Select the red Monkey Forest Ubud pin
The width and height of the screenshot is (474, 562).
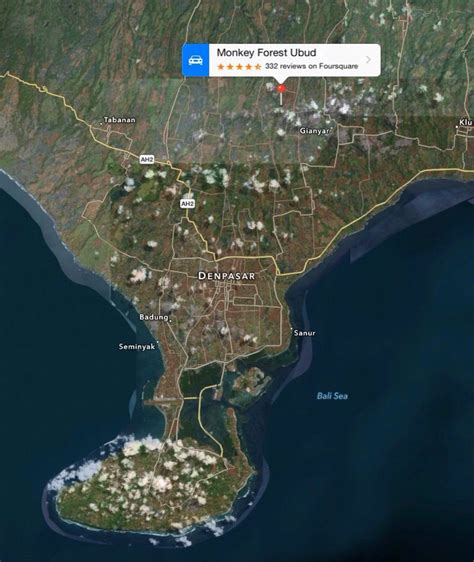pos(281,88)
